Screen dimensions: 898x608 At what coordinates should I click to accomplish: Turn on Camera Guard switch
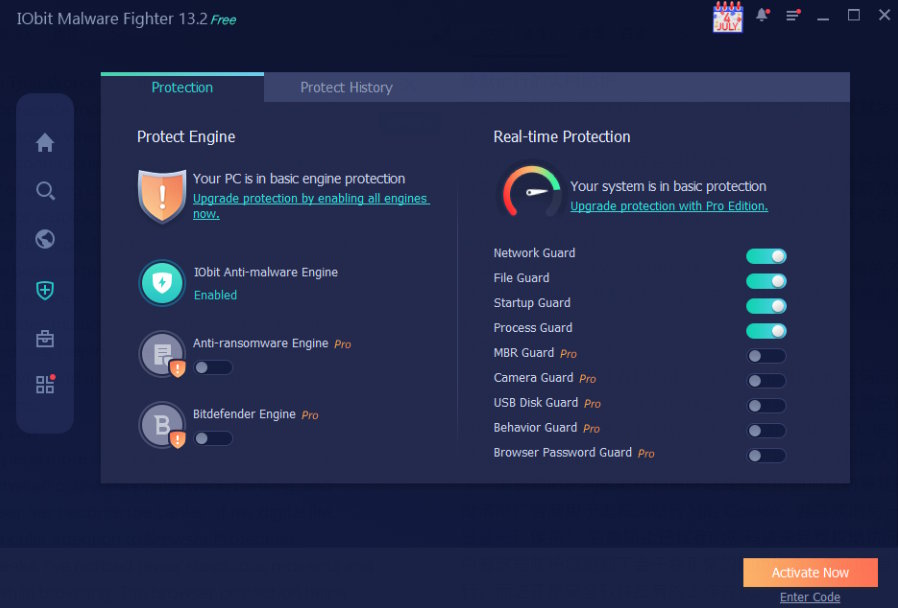coord(766,381)
